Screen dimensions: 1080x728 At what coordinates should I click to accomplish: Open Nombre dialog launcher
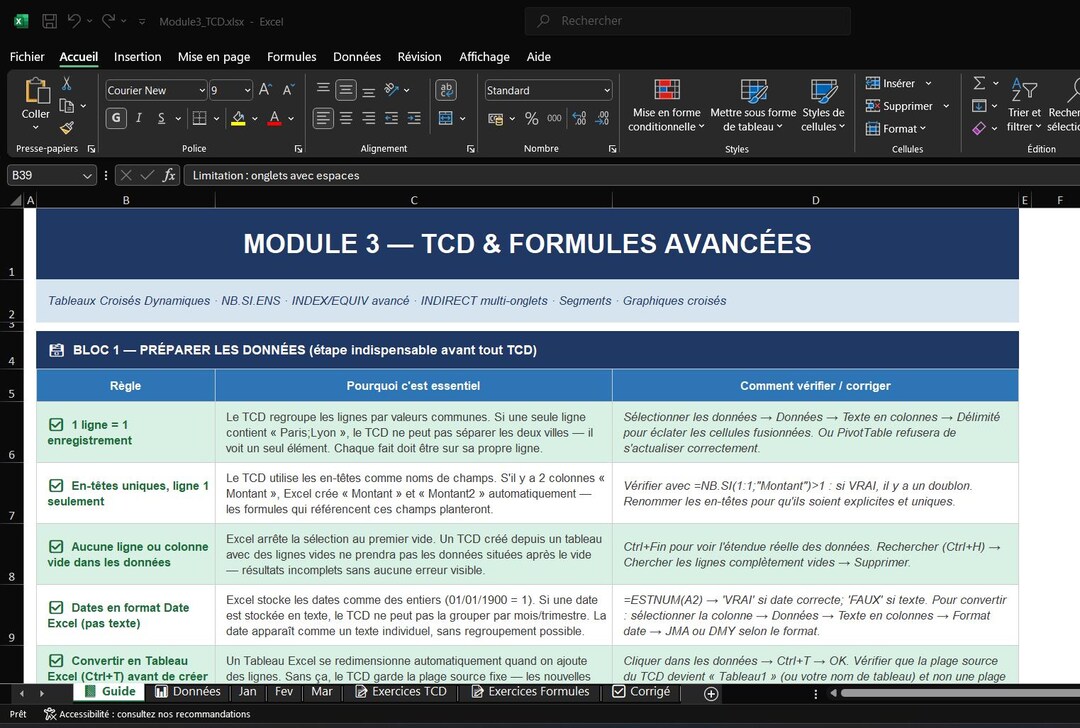(612, 149)
